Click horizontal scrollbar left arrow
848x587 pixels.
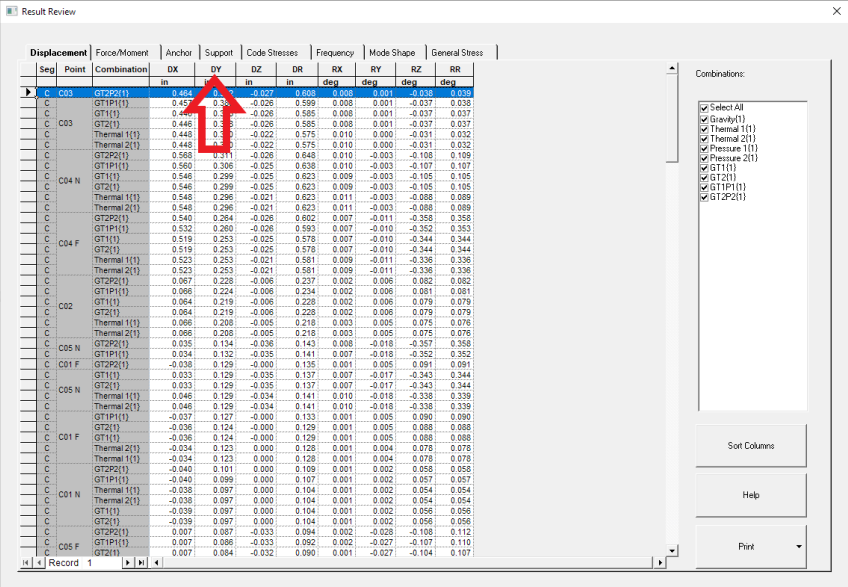coord(156,563)
